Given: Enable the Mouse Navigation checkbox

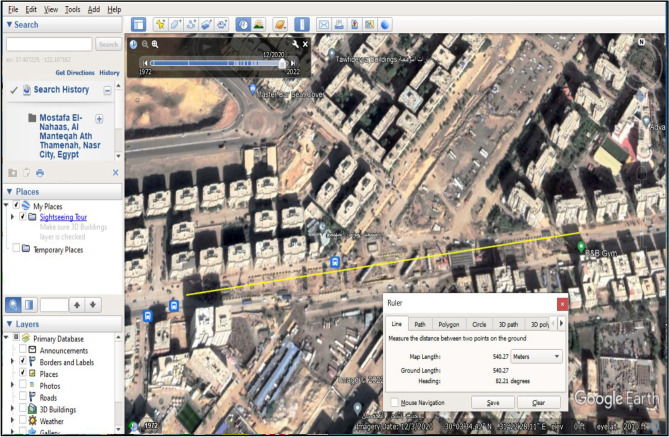Looking at the screenshot, I should tap(394, 402).
